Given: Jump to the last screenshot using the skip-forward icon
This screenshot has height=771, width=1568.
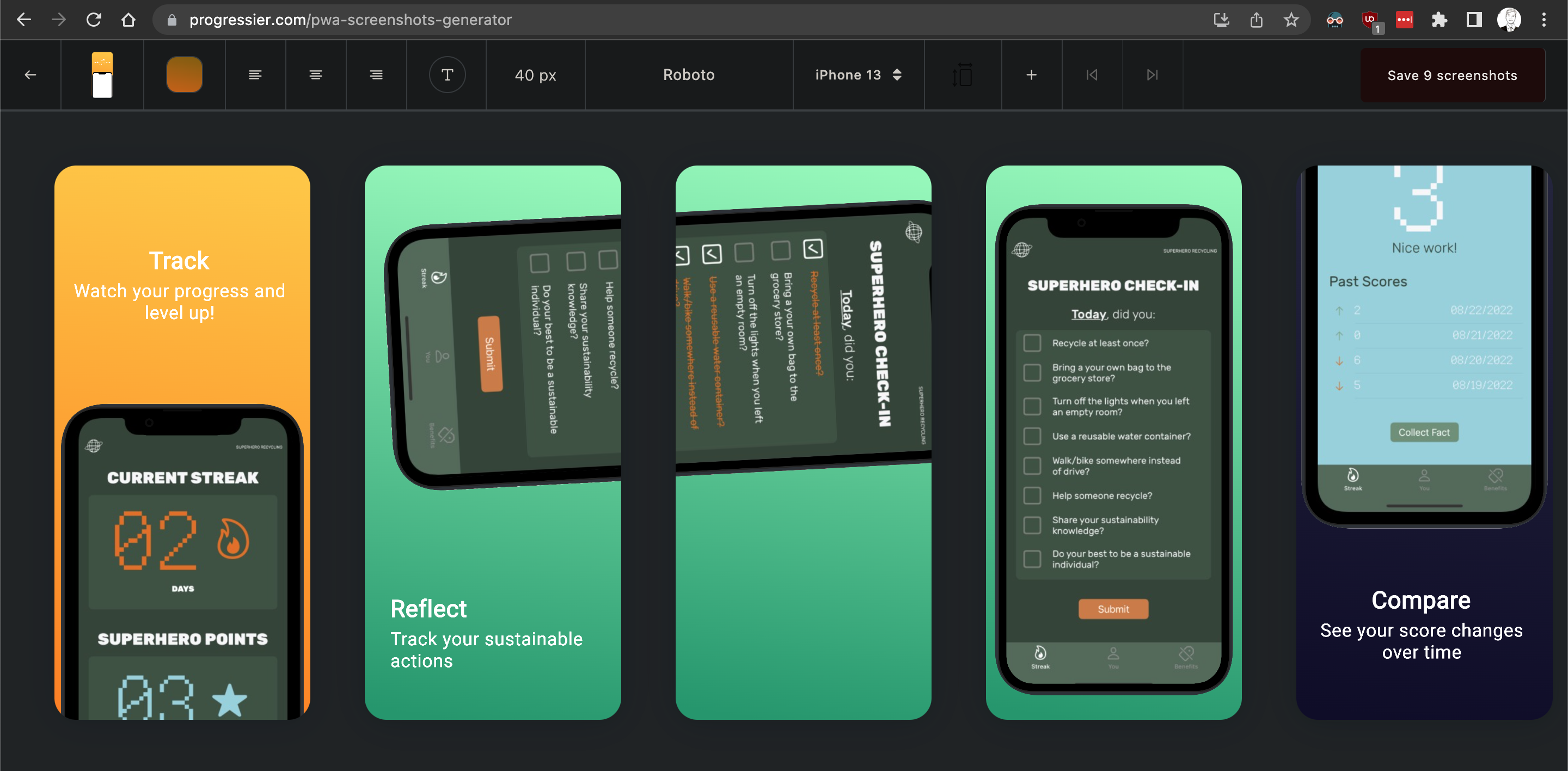Looking at the screenshot, I should pos(1152,75).
